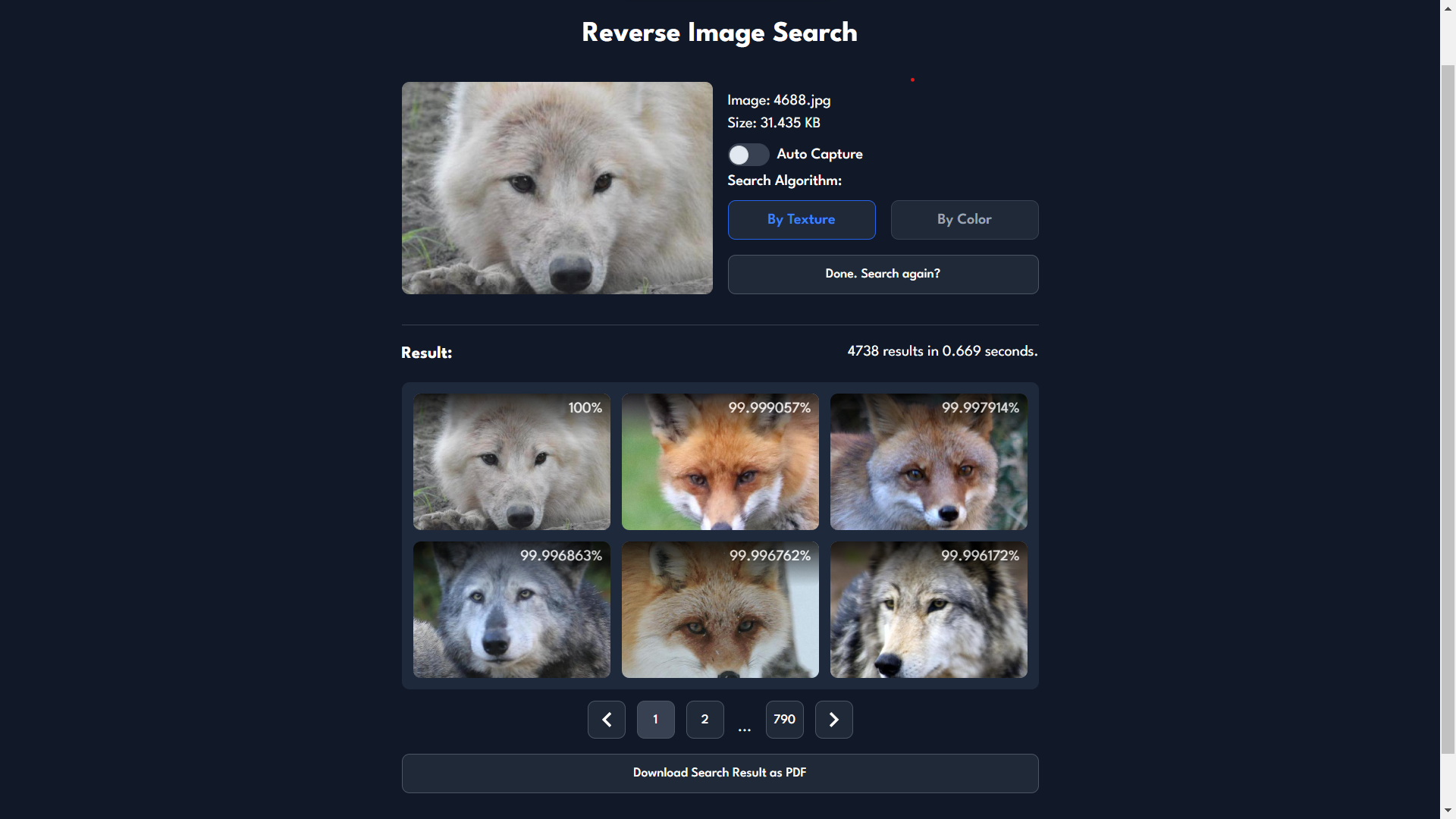The height and width of the screenshot is (819, 1456).
Task: Download Search Result as PDF
Action: [x=720, y=773]
